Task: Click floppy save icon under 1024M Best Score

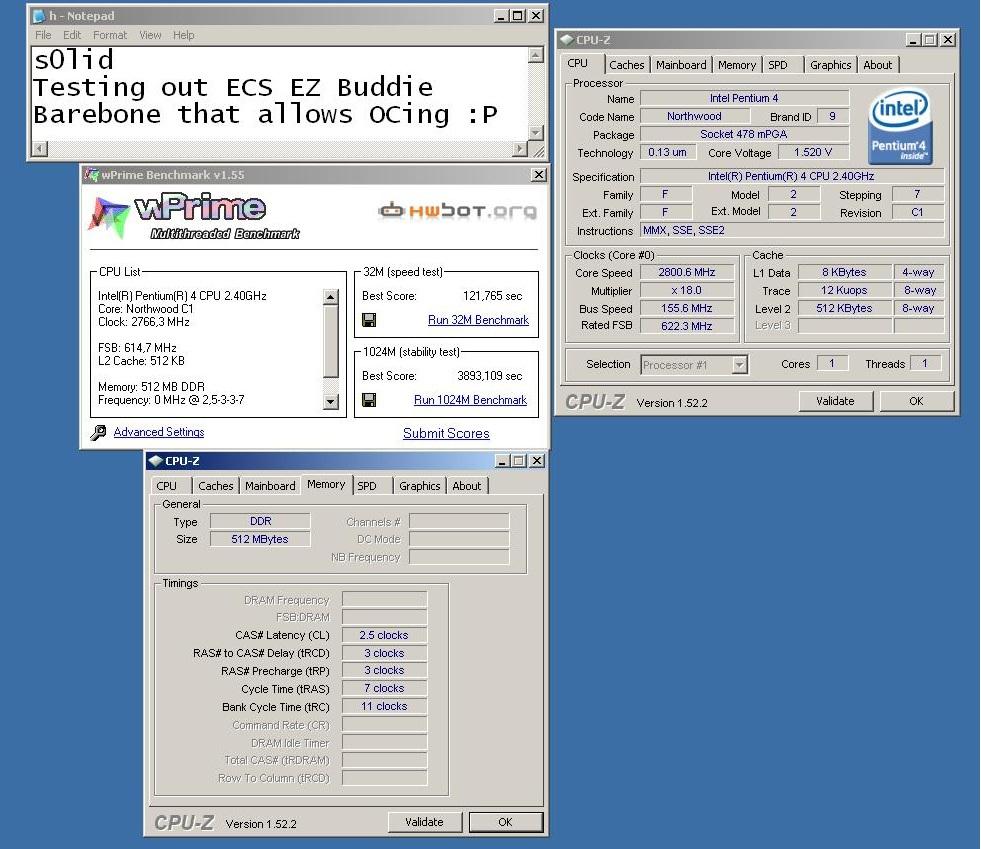Action: (369, 400)
